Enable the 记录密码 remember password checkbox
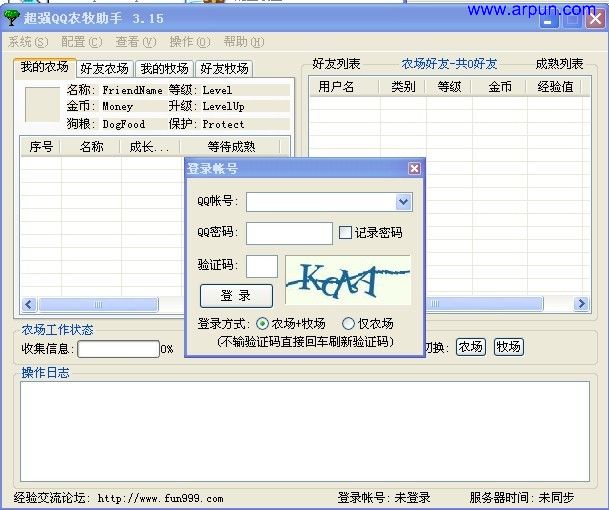This screenshot has height=510, width=609. coord(345,233)
